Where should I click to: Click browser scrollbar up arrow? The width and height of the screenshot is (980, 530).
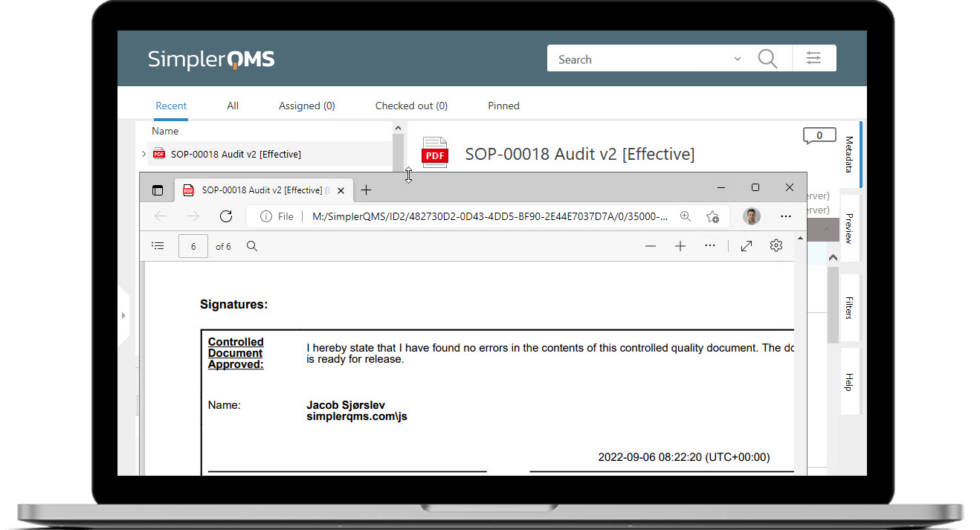click(x=801, y=239)
